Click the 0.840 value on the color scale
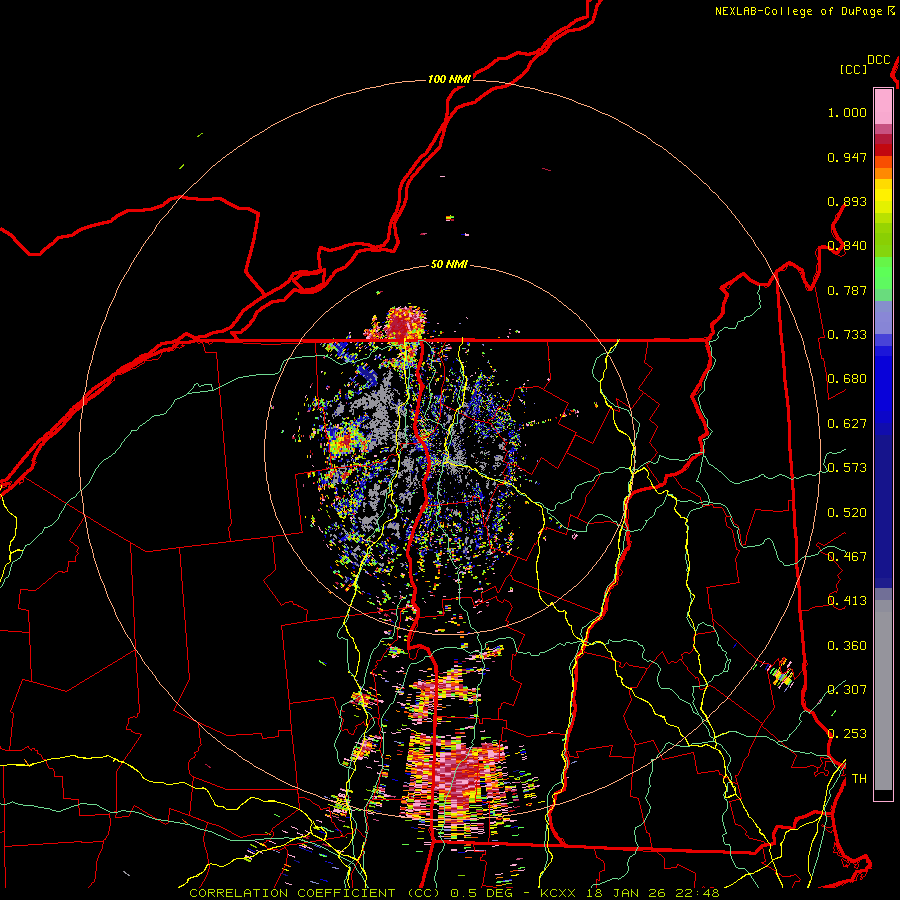Screen dimensions: 900x900 click(847, 246)
